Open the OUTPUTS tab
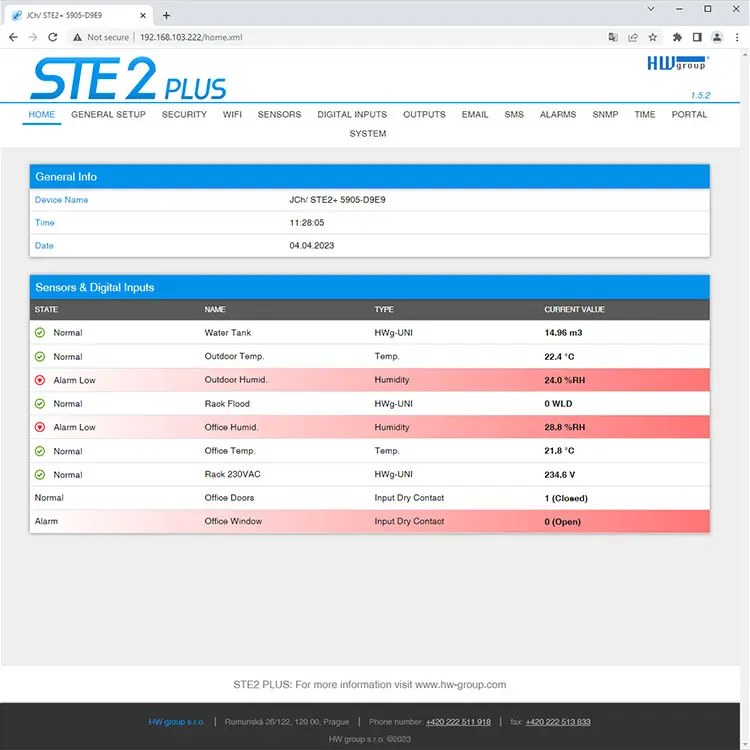Image resolution: width=750 pixels, height=750 pixels. pos(424,114)
